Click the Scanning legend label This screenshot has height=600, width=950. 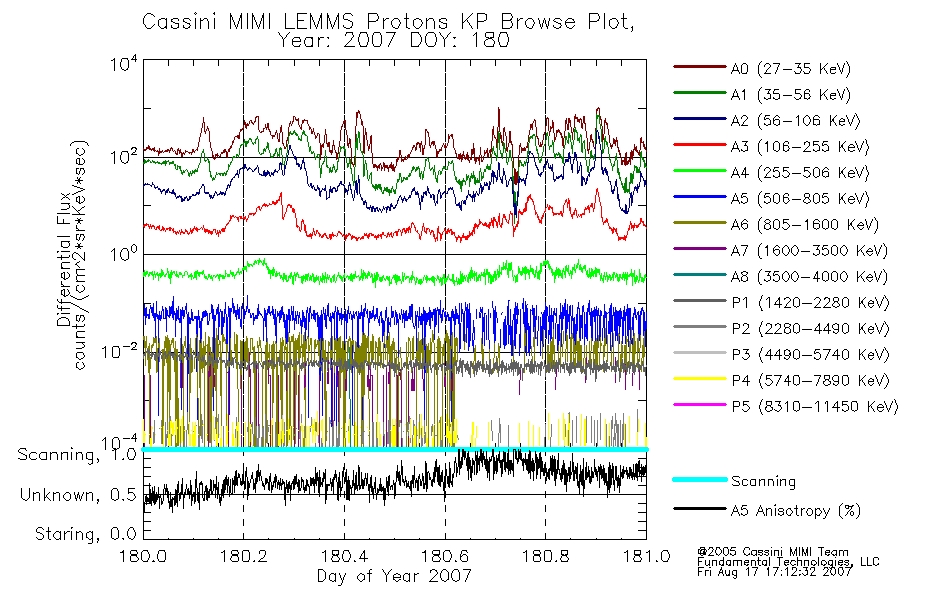763,482
